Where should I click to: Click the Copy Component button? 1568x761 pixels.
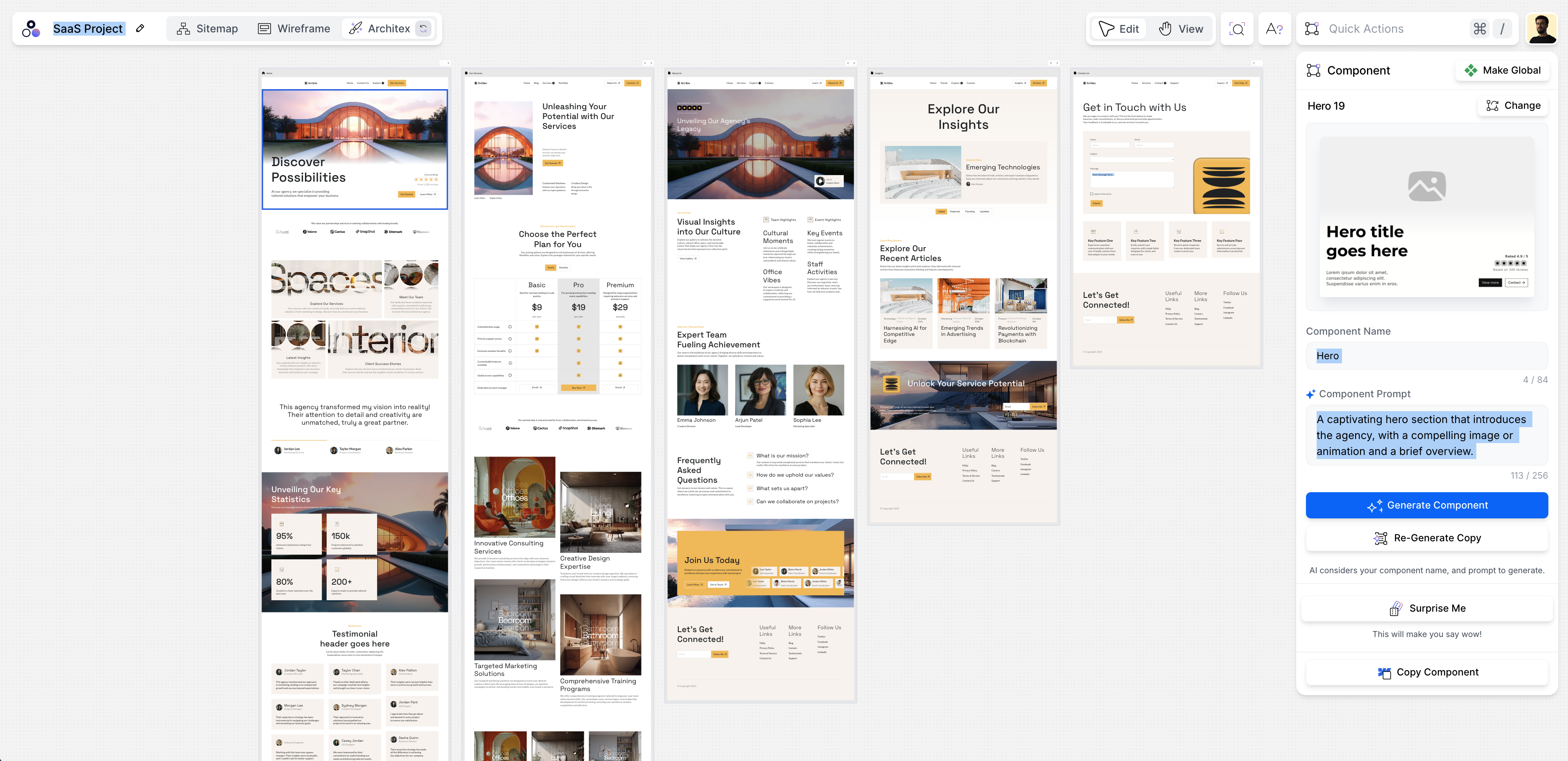[1426, 671]
